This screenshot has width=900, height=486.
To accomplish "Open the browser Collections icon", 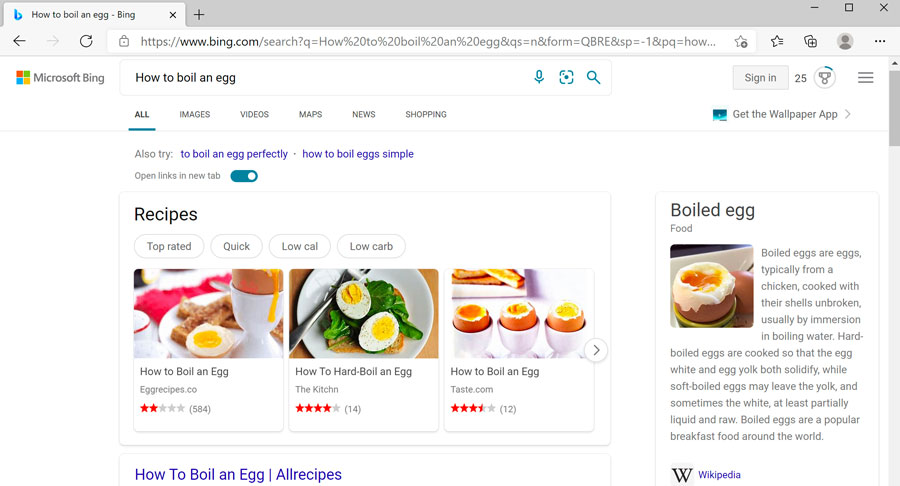I will tap(811, 41).
